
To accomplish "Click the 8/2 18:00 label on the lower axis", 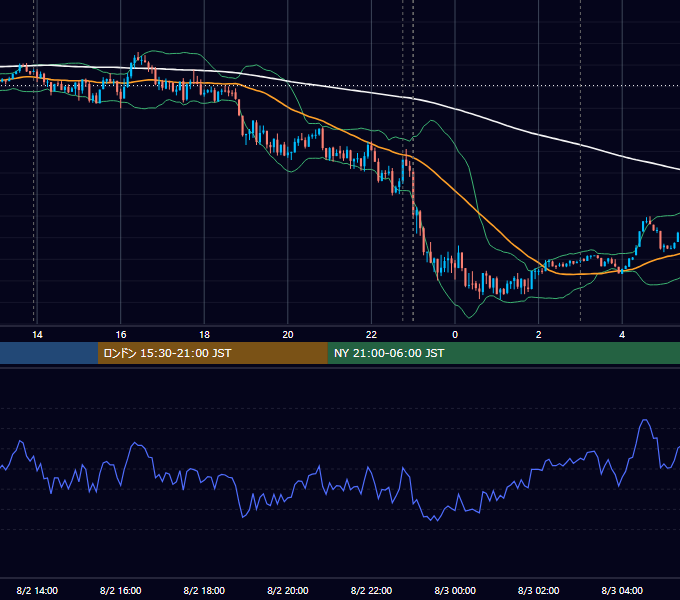I will (x=204, y=590).
